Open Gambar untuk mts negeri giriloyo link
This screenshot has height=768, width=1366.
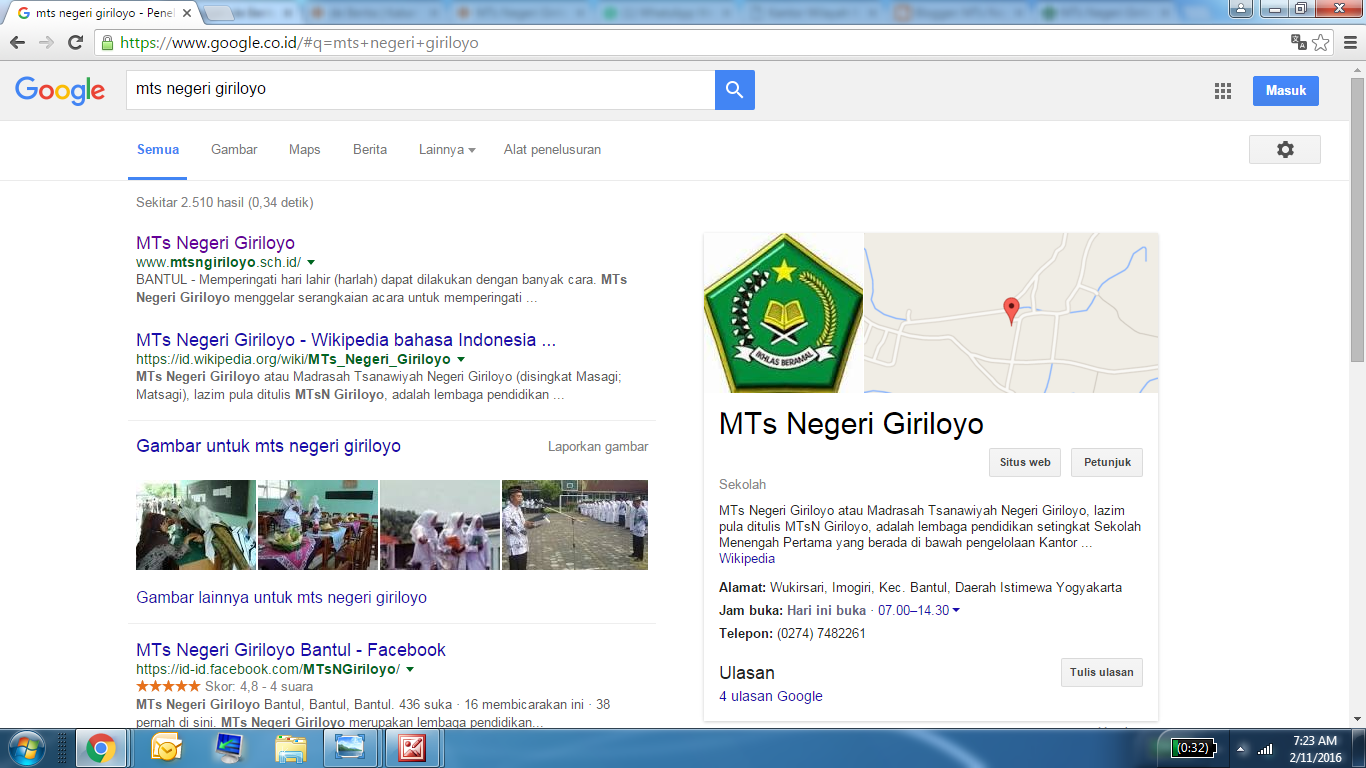(268, 446)
